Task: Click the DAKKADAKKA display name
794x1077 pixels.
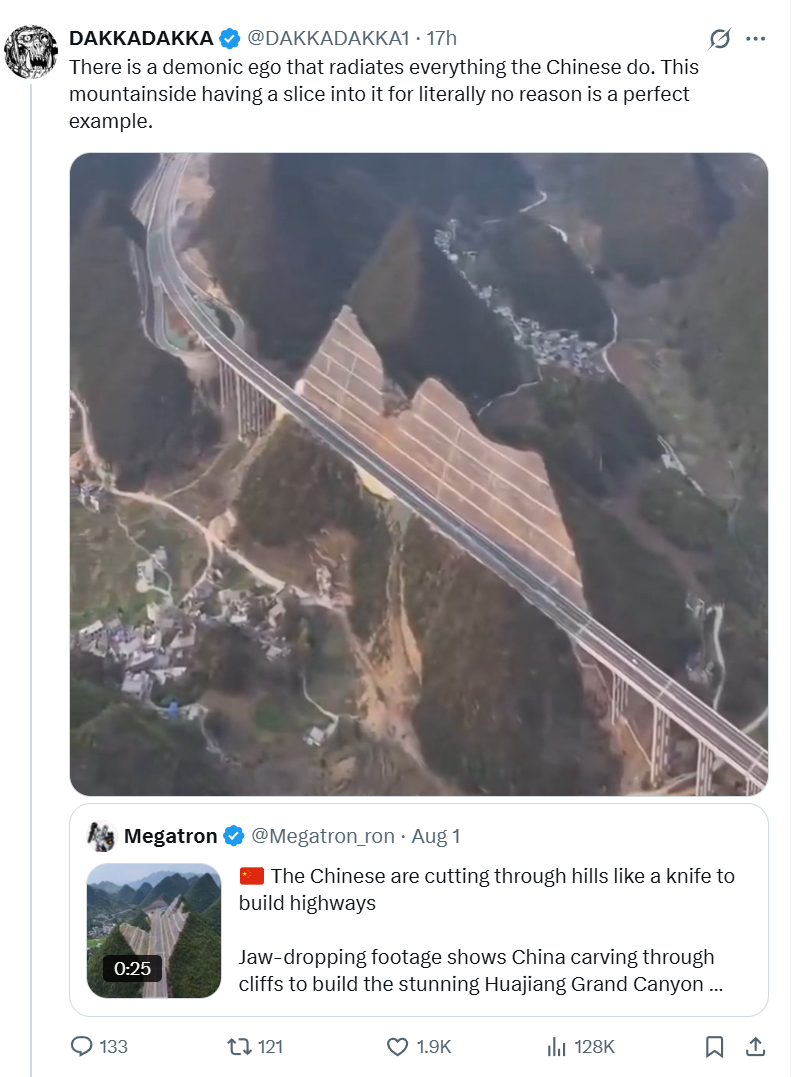Action: coord(140,38)
